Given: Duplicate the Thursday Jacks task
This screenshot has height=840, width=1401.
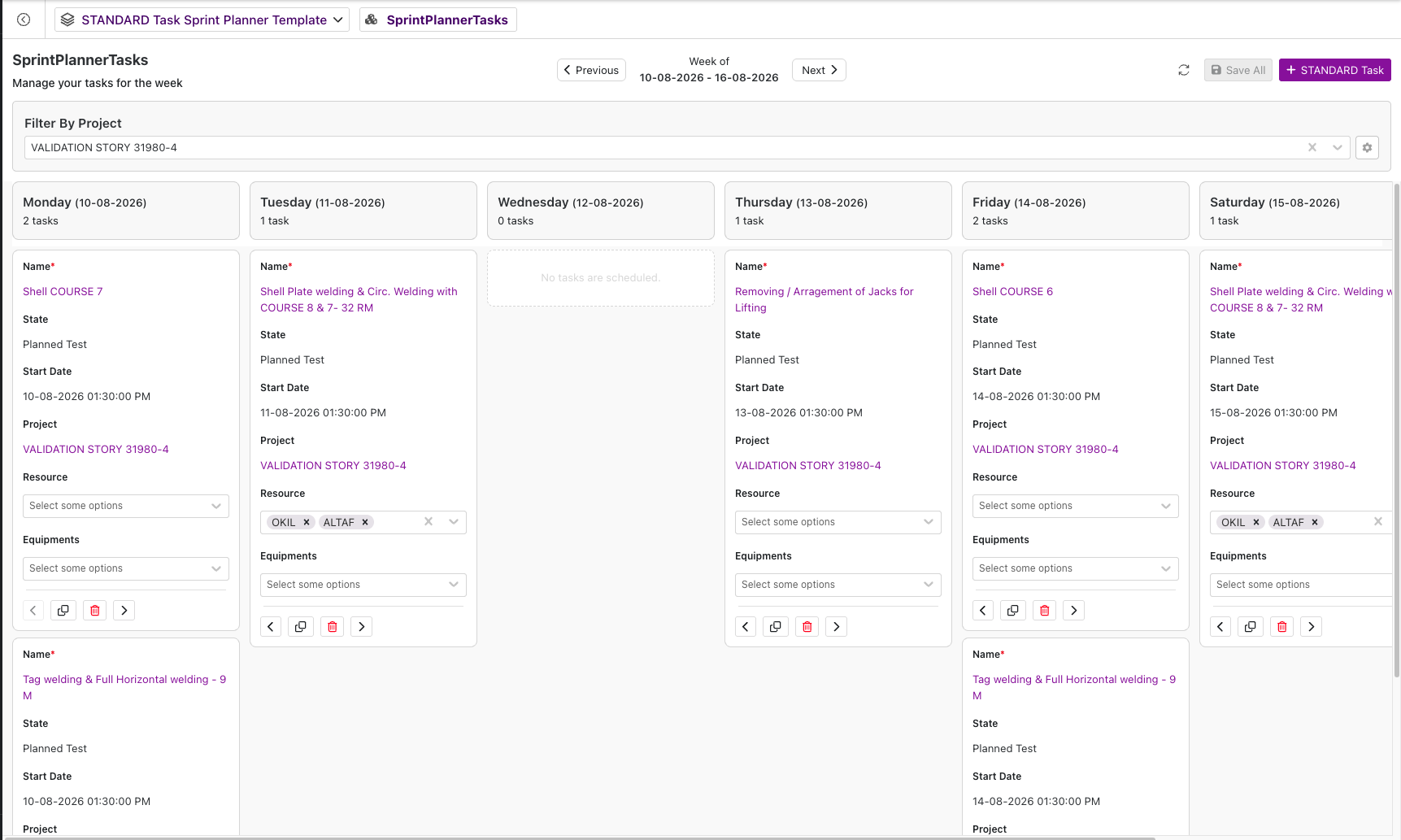Looking at the screenshot, I should point(776,626).
